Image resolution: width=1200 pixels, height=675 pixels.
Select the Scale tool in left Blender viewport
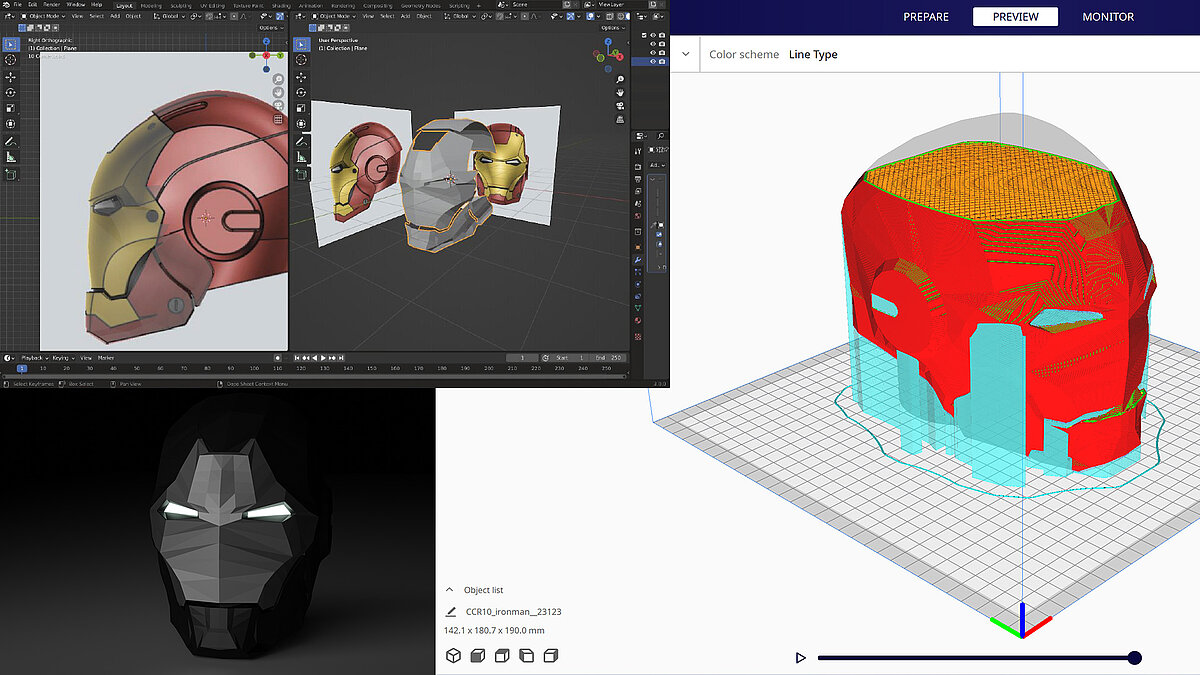tap(10, 109)
